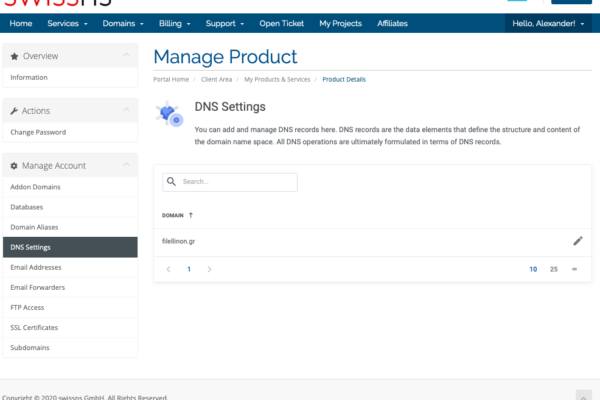Click the pencil edit icon for filellinon.gr
The width and height of the screenshot is (600, 400).
pyautogui.click(x=577, y=241)
